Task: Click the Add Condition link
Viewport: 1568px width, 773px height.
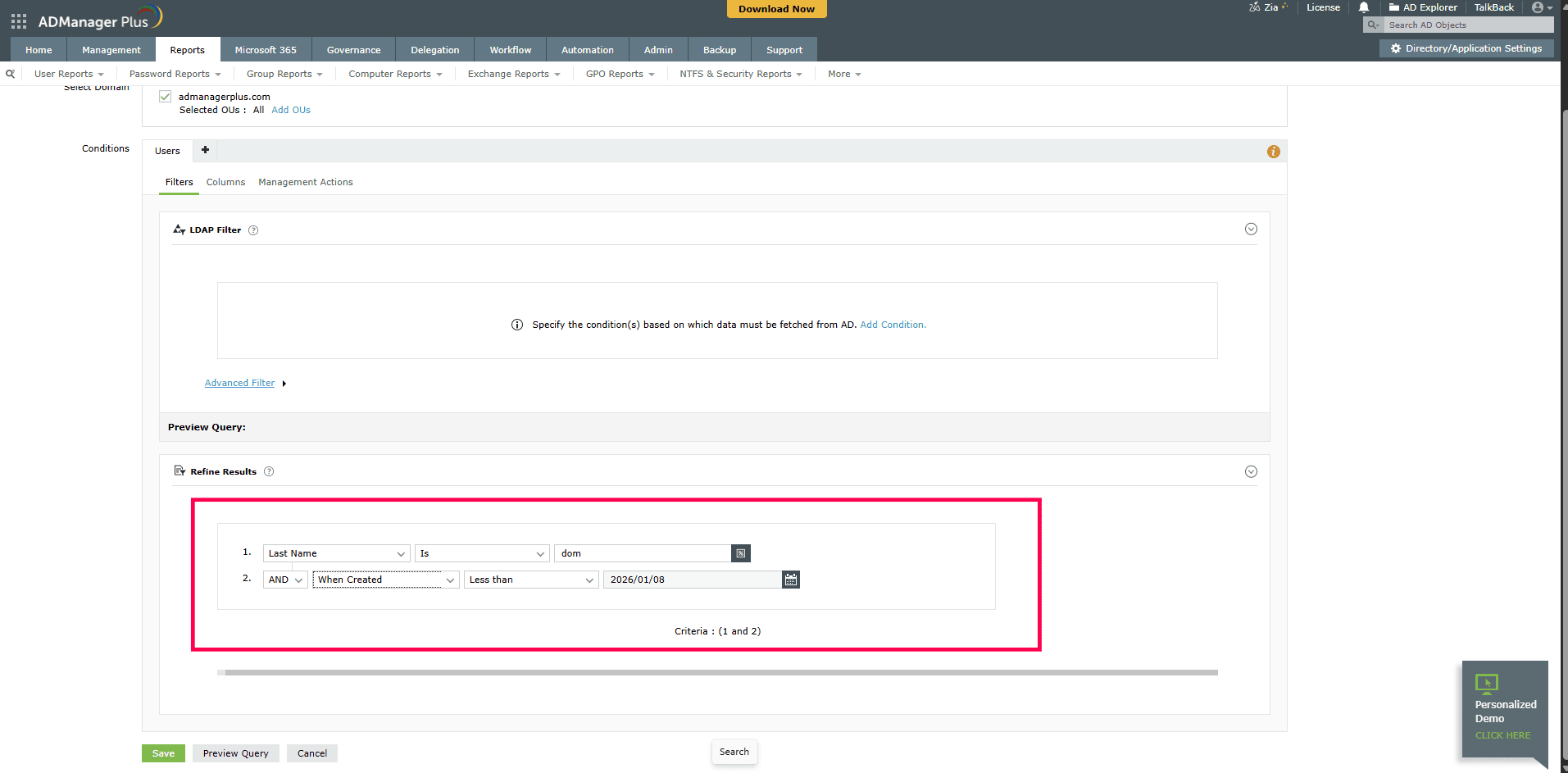Action: (893, 325)
